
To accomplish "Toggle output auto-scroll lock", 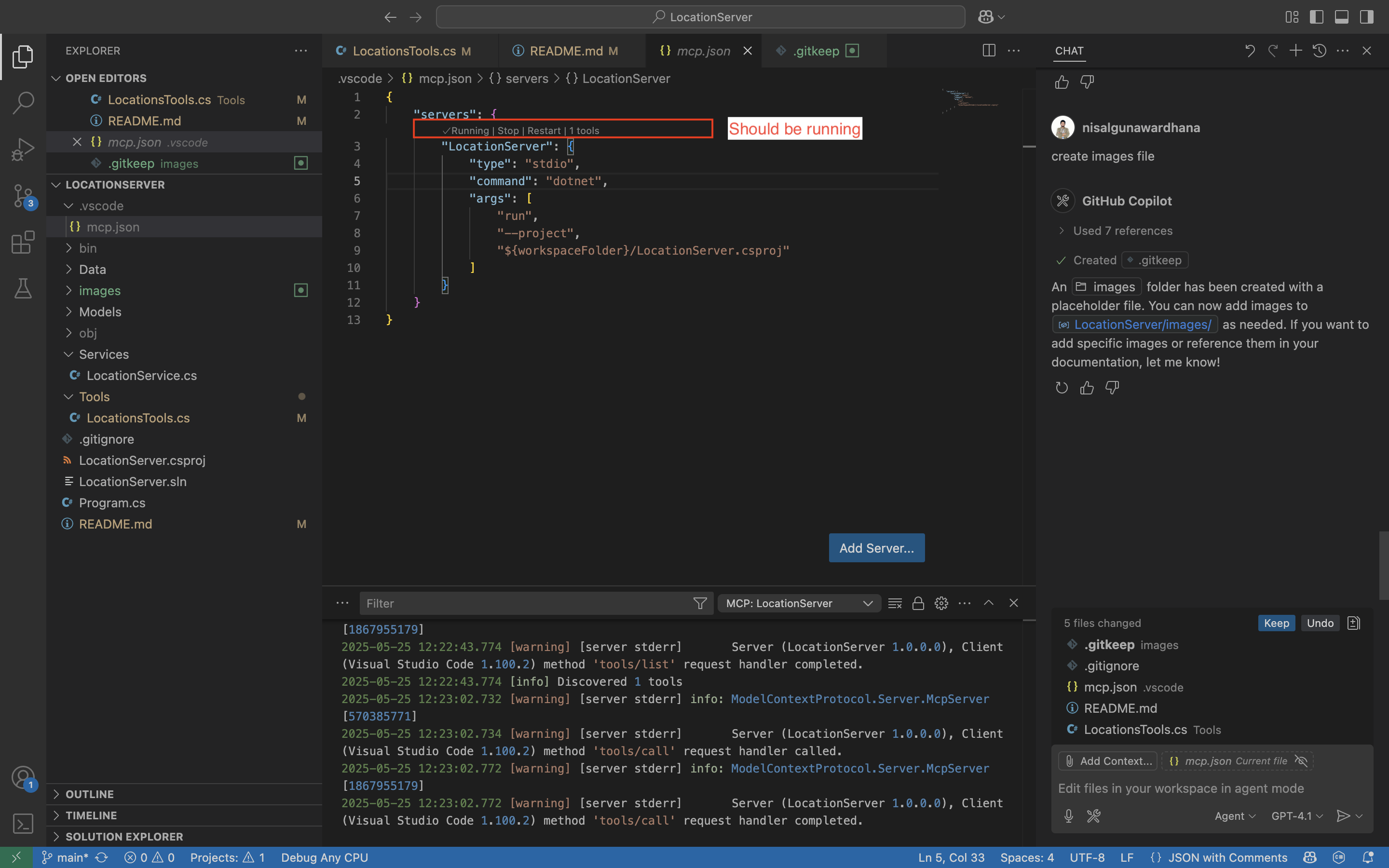I will point(917,603).
